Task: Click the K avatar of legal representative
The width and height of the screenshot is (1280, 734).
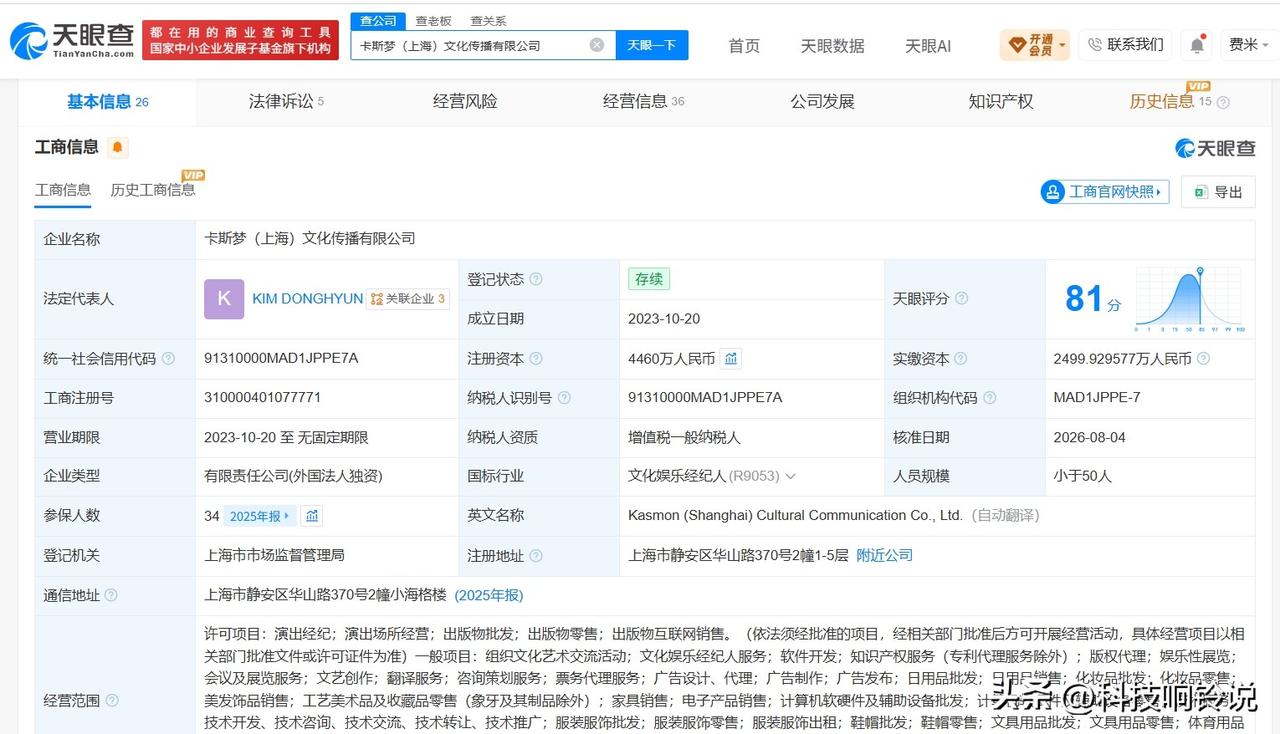Action: [x=224, y=299]
